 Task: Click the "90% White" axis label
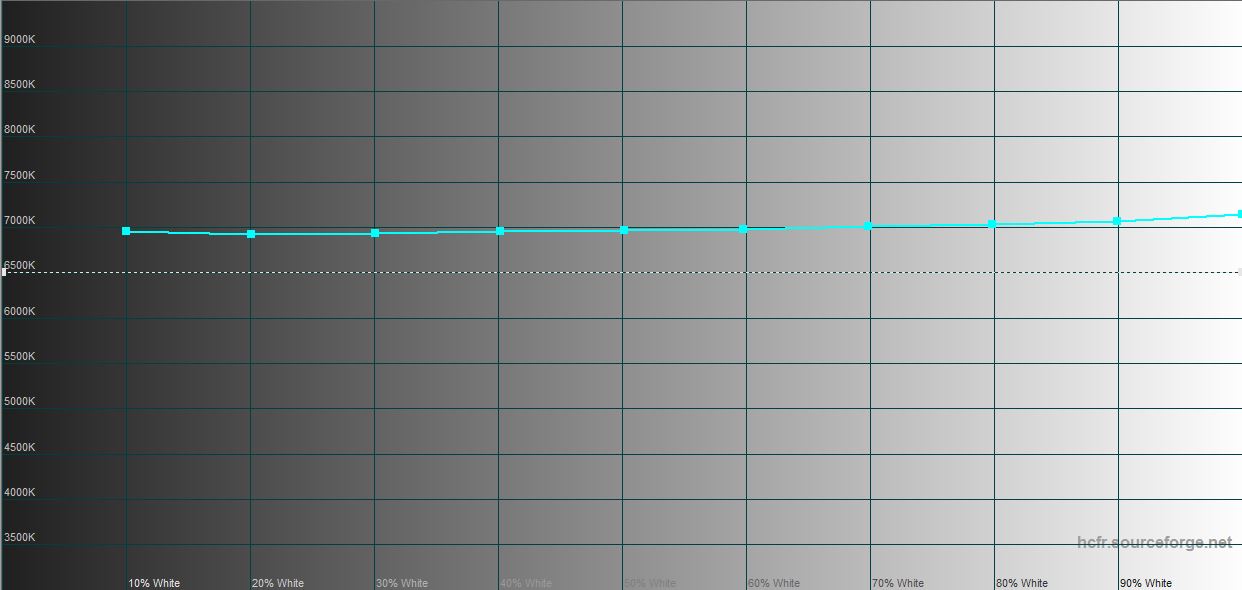[1146, 583]
